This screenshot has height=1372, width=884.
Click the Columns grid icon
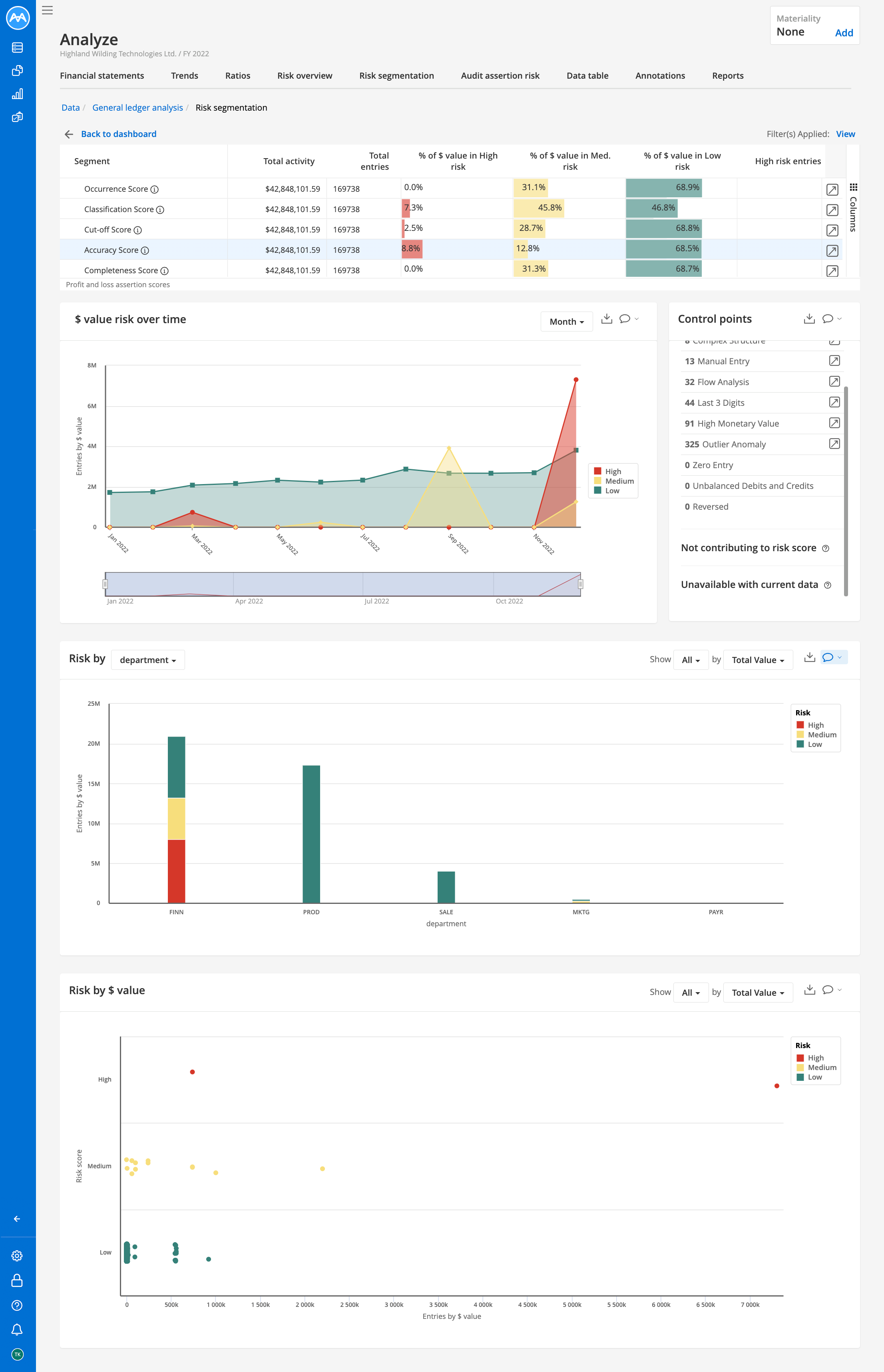pos(853,187)
